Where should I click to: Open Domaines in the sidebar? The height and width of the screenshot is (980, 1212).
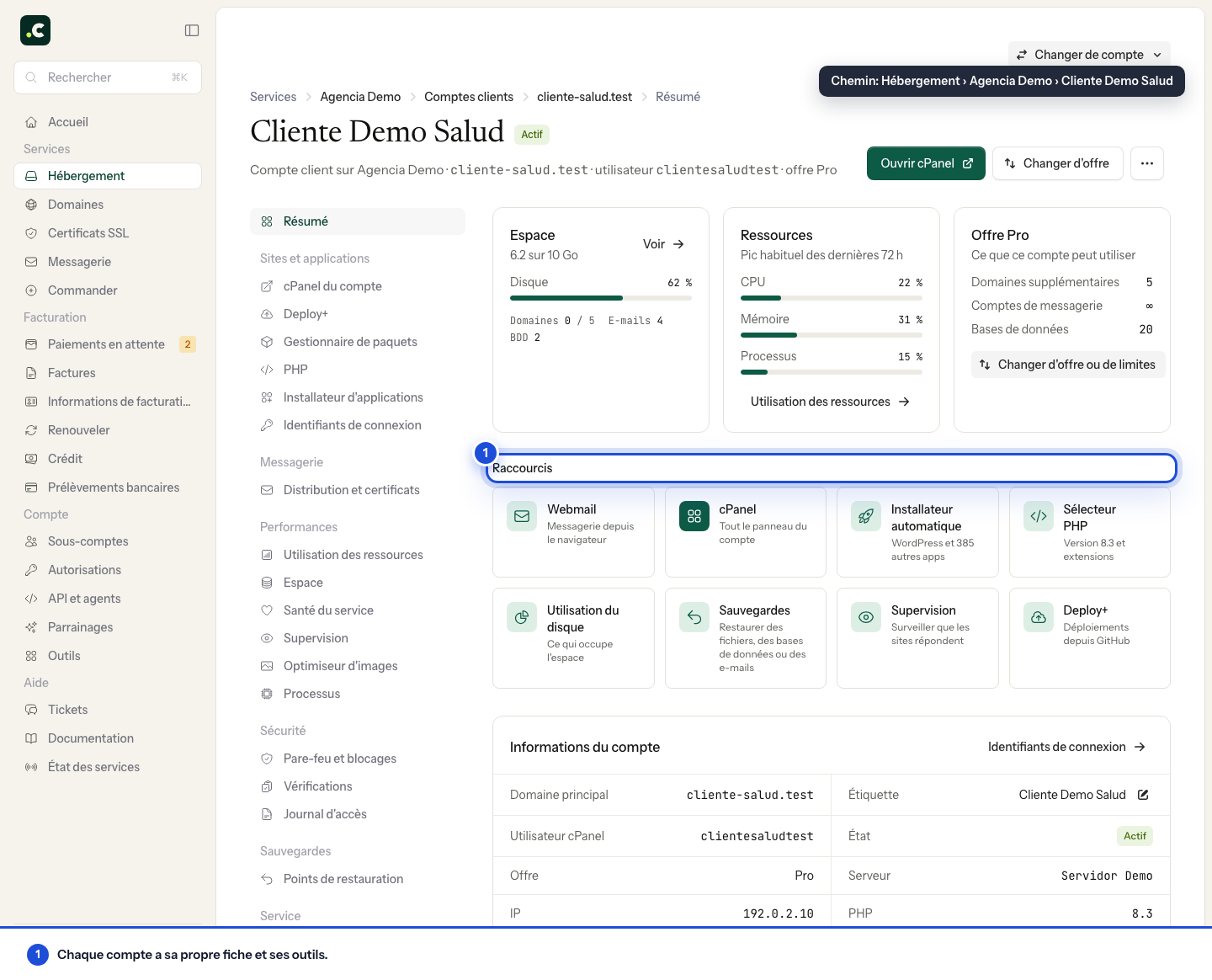tap(108, 205)
